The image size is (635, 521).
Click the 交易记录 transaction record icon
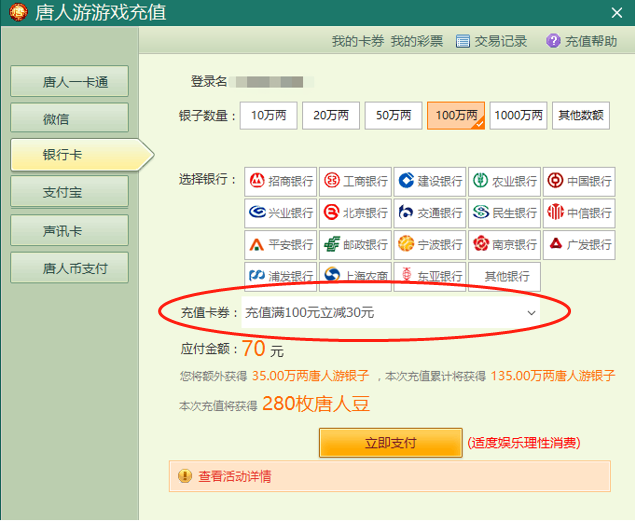[463, 41]
